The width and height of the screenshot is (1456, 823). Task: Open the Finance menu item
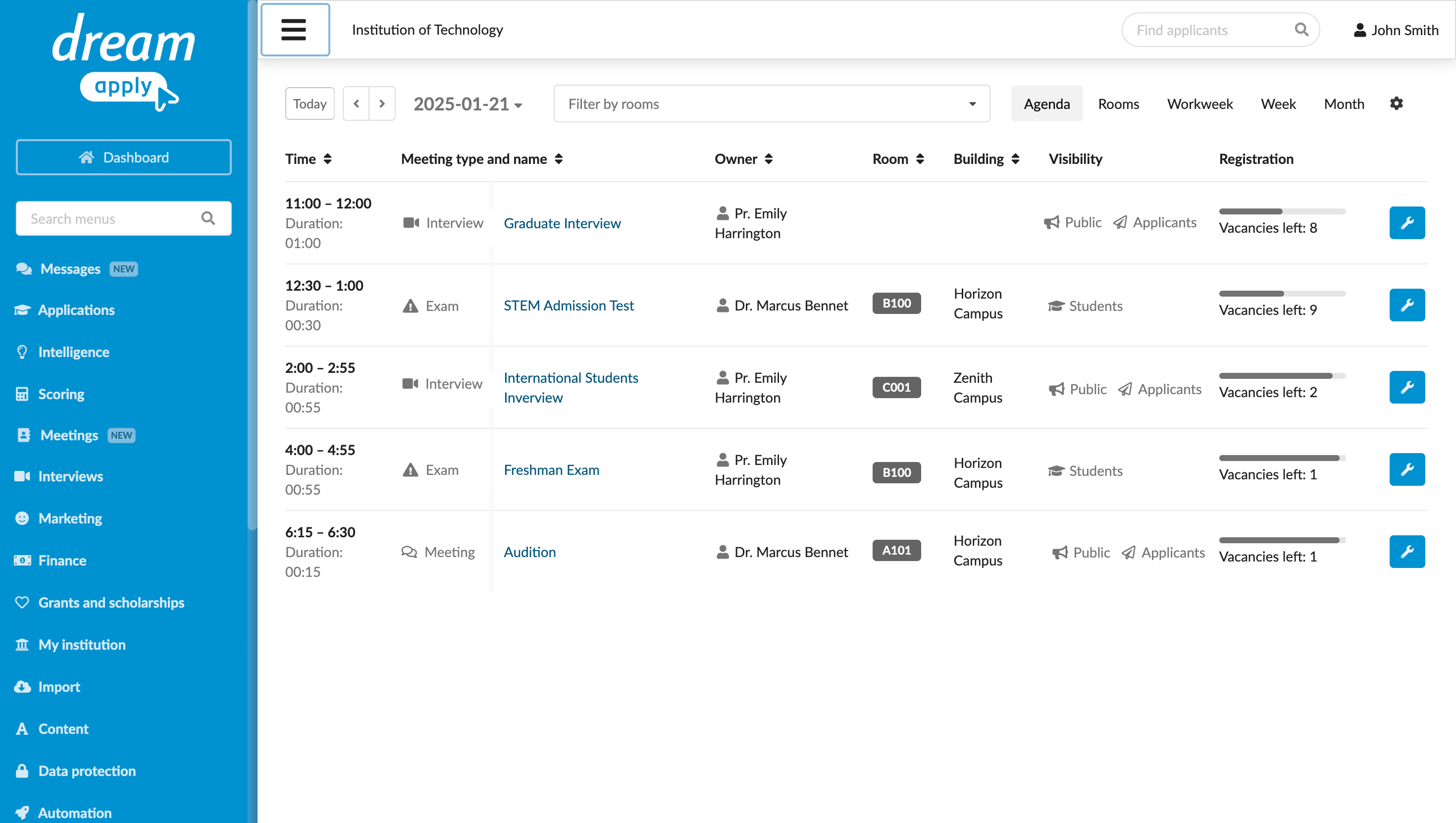click(62, 560)
